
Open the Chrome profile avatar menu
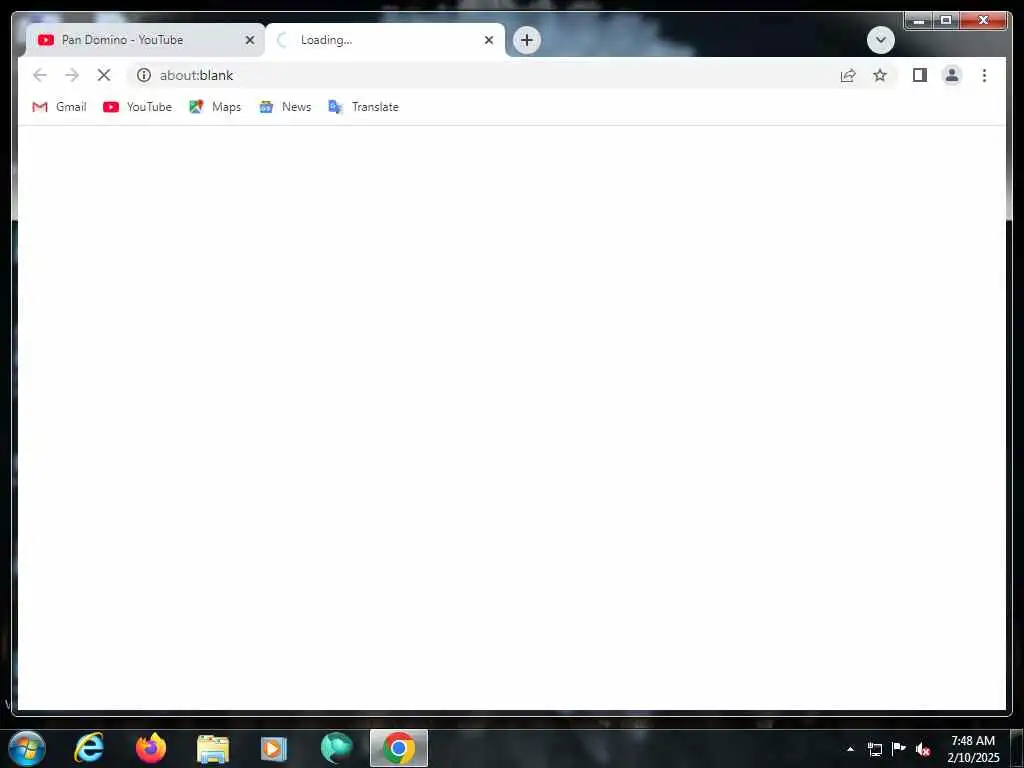pos(952,75)
